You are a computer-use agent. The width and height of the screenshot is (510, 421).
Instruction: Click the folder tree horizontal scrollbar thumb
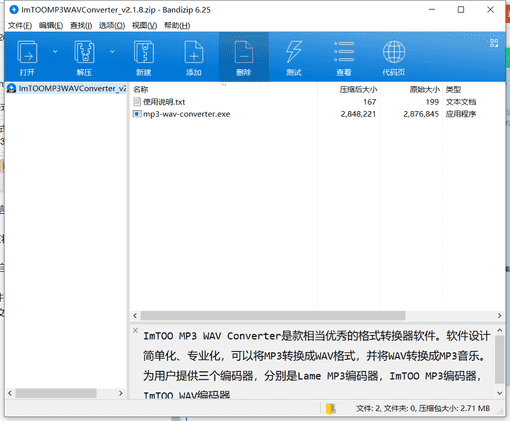(56, 393)
